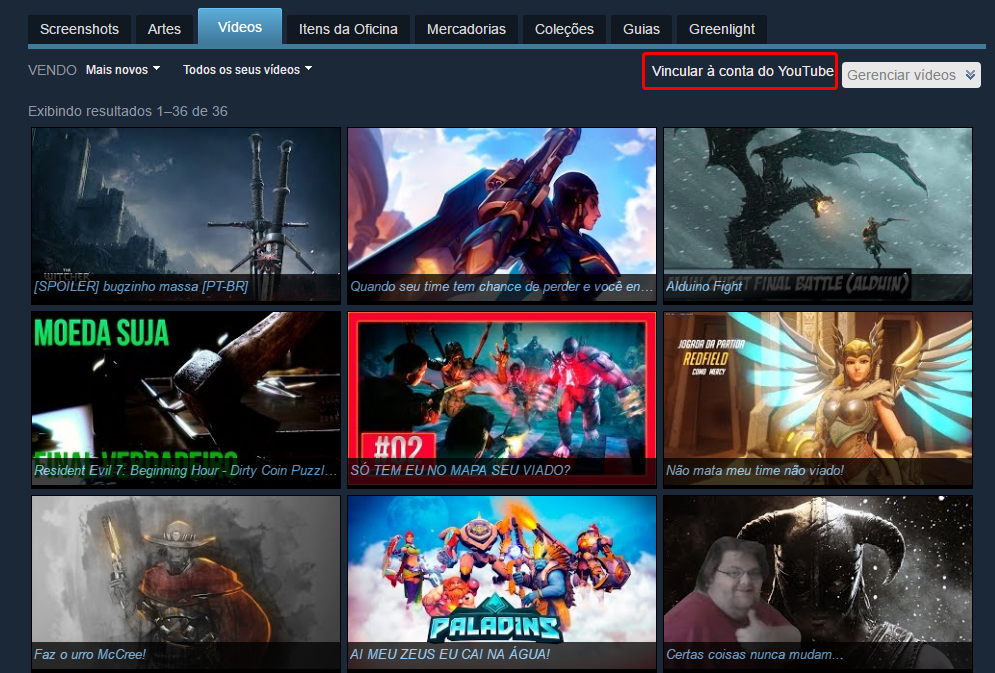Viewport: 995px width, 673px height.
Task: Open the Coleções tab
Action: pyautogui.click(x=564, y=29)
